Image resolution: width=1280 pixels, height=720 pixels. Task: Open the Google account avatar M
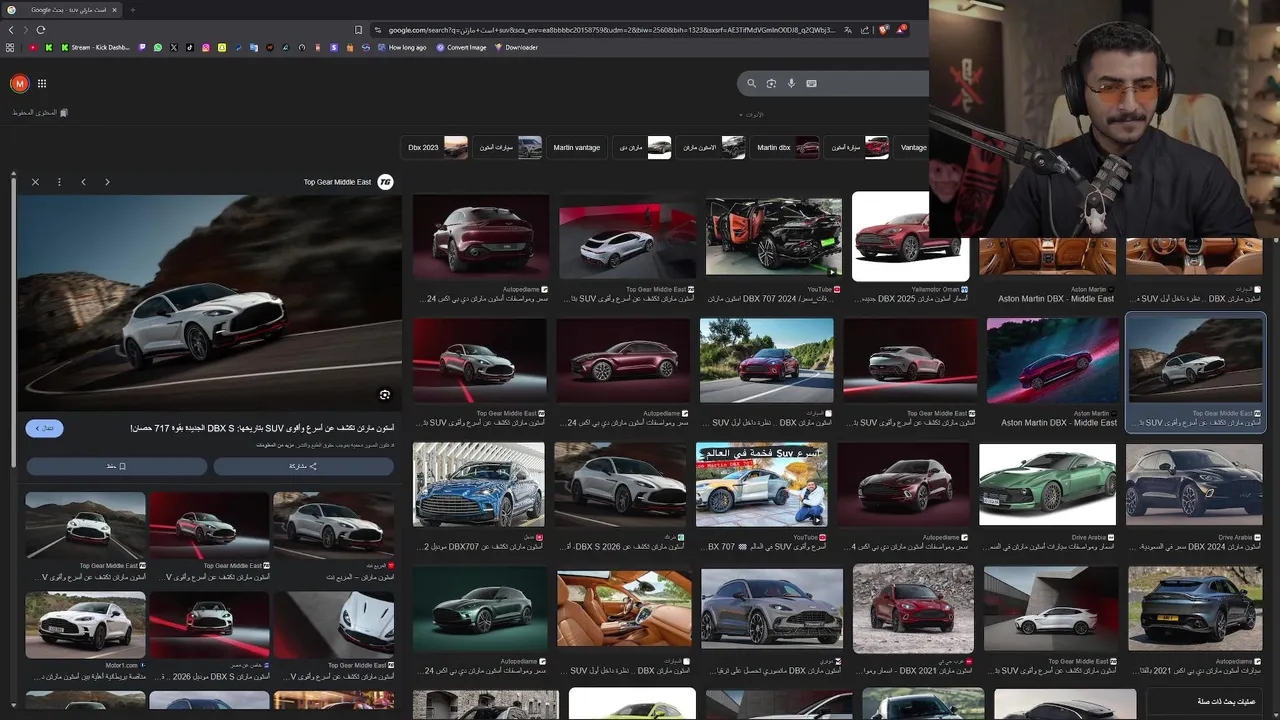(19, 84)
